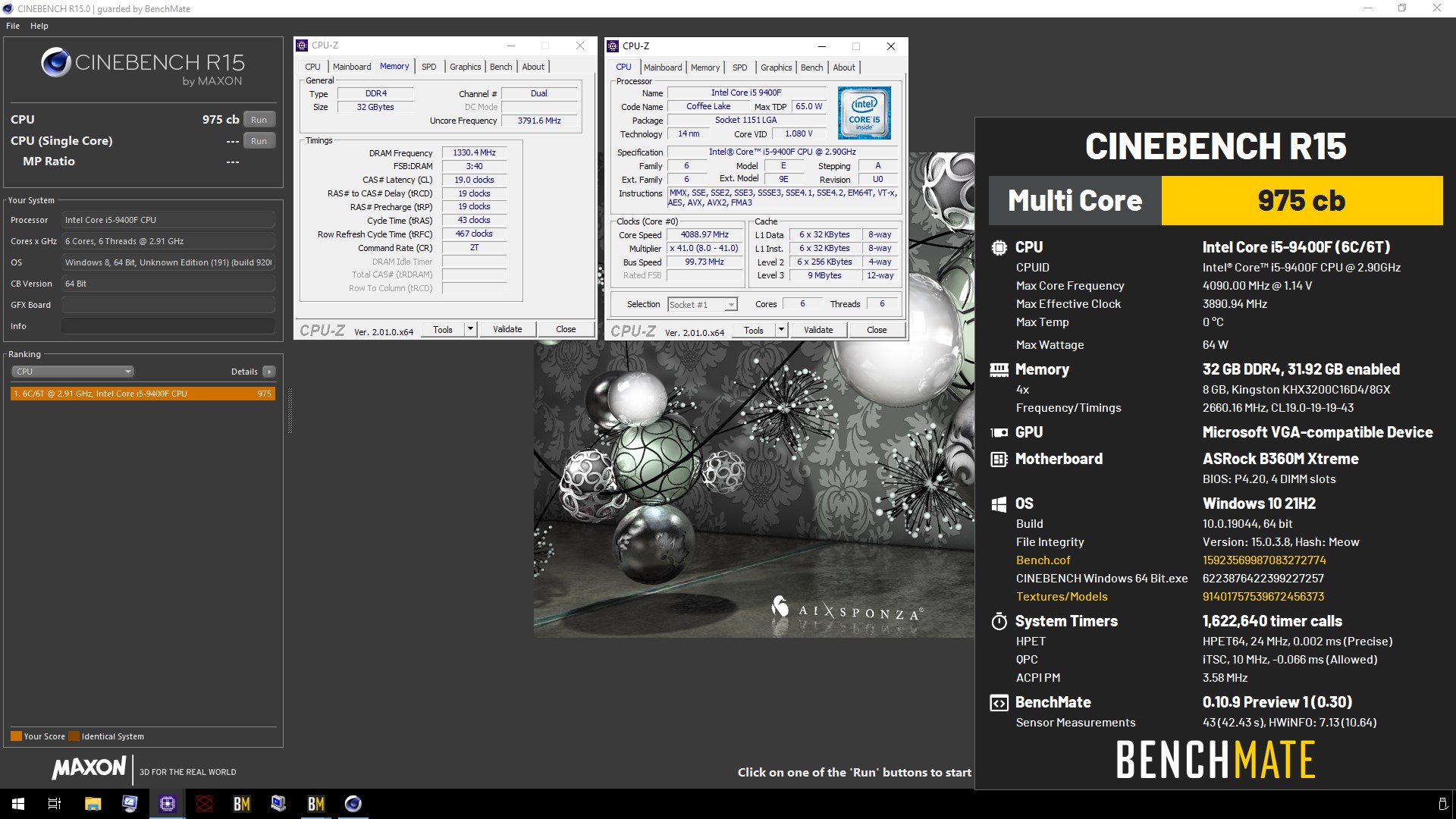Open SPD tab in Memory CPU-Z window
This screenshot has height=819, width=1456.
429,67
